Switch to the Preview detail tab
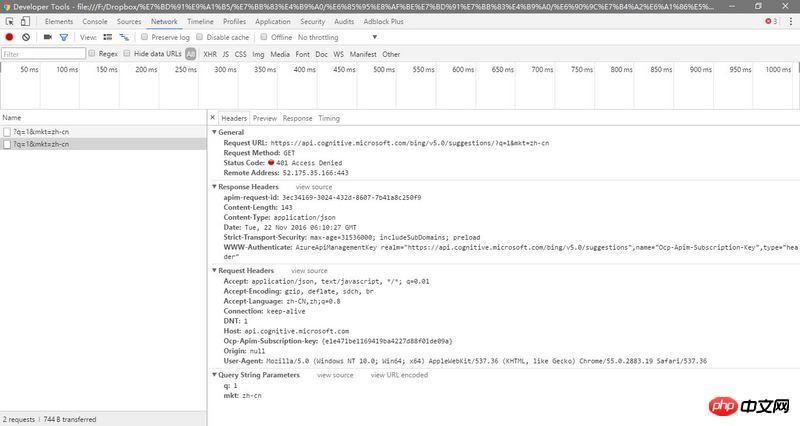Screen dimensions: 800x426 coord(265,118)
